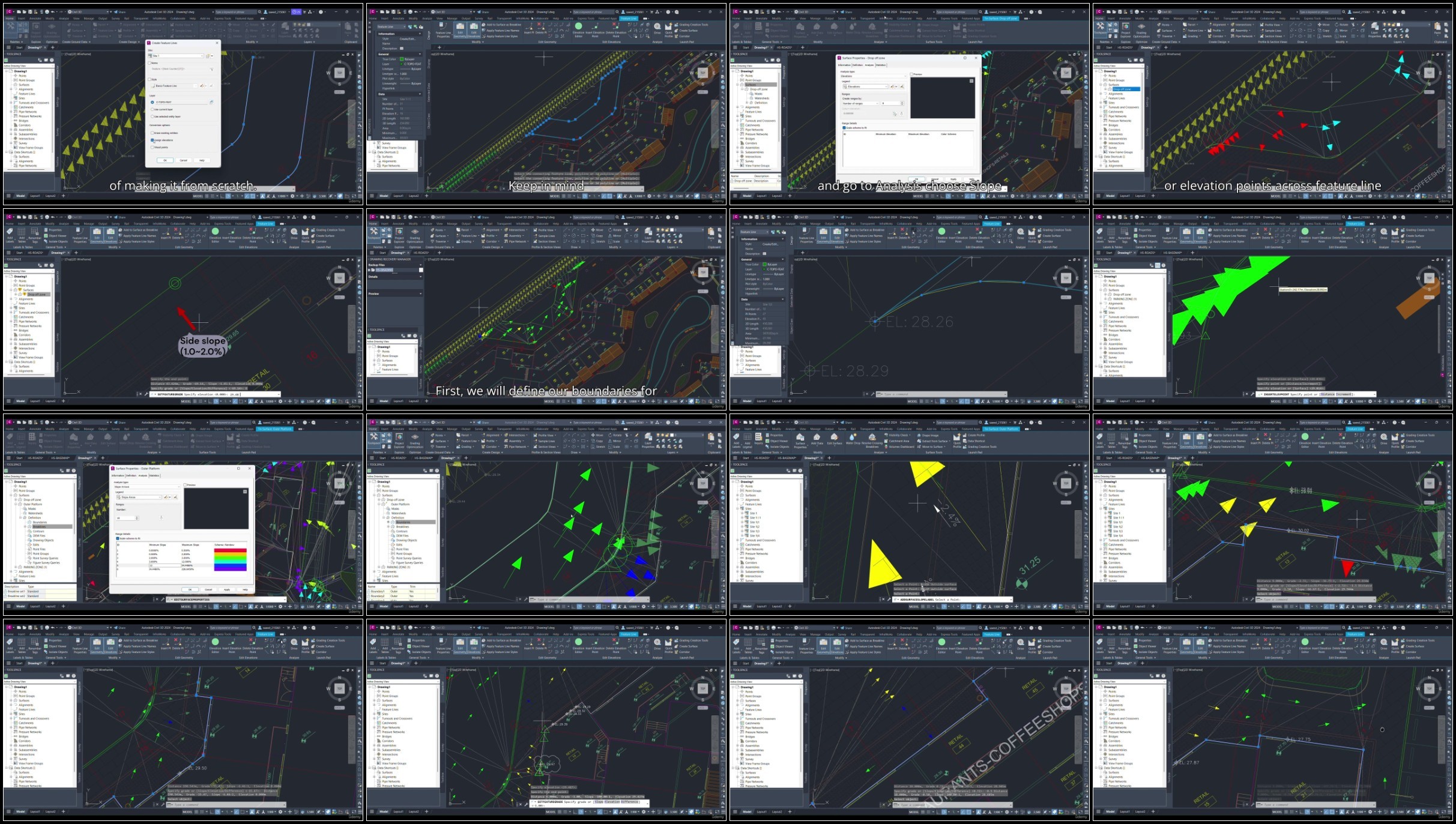
Task: Expand Definition node under Drop off zone in Toolspace
Action: point(747,103)
